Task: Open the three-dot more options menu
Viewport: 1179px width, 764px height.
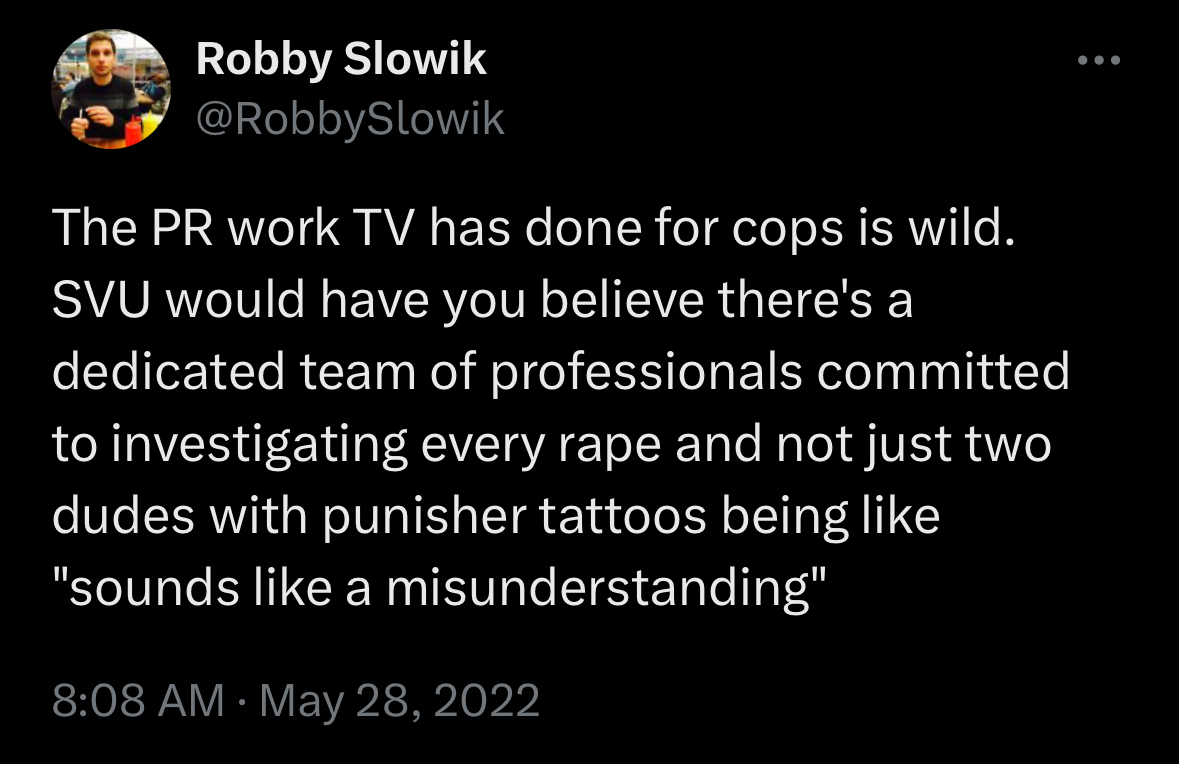Action: pyautogui.click(x=1101, y=61)
